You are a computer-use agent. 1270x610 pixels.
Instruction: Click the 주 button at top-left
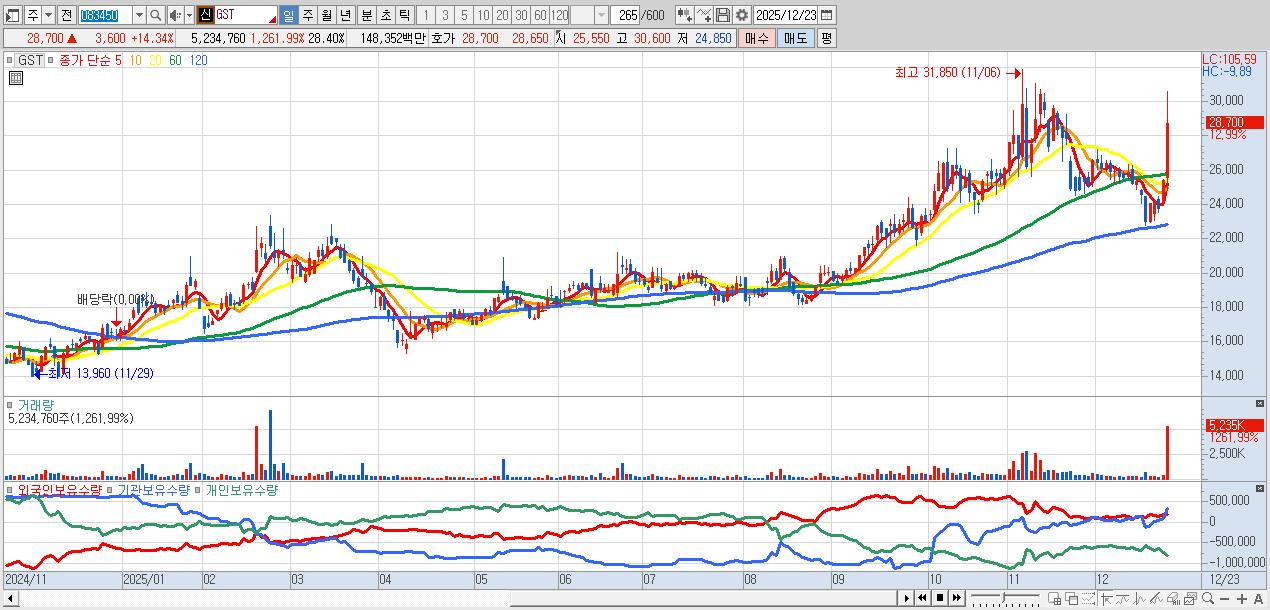[32, 15]
